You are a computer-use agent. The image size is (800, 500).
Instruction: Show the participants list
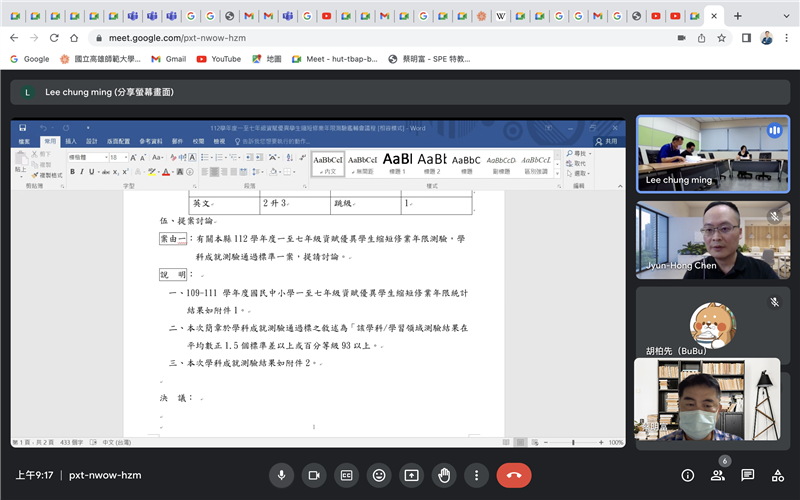[717, 475]
